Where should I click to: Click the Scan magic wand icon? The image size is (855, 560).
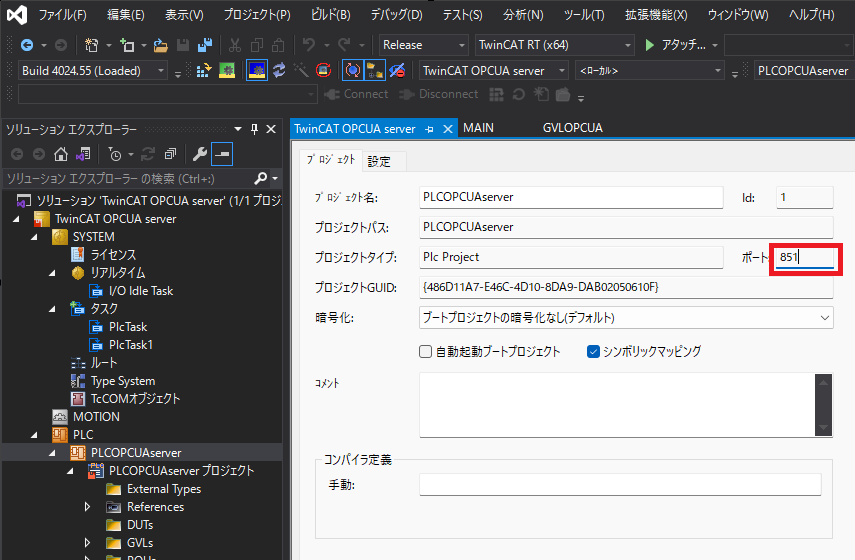pos(300,70)
